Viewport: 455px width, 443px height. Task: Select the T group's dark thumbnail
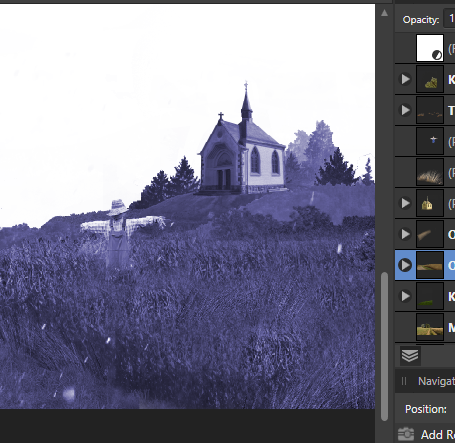430,110
